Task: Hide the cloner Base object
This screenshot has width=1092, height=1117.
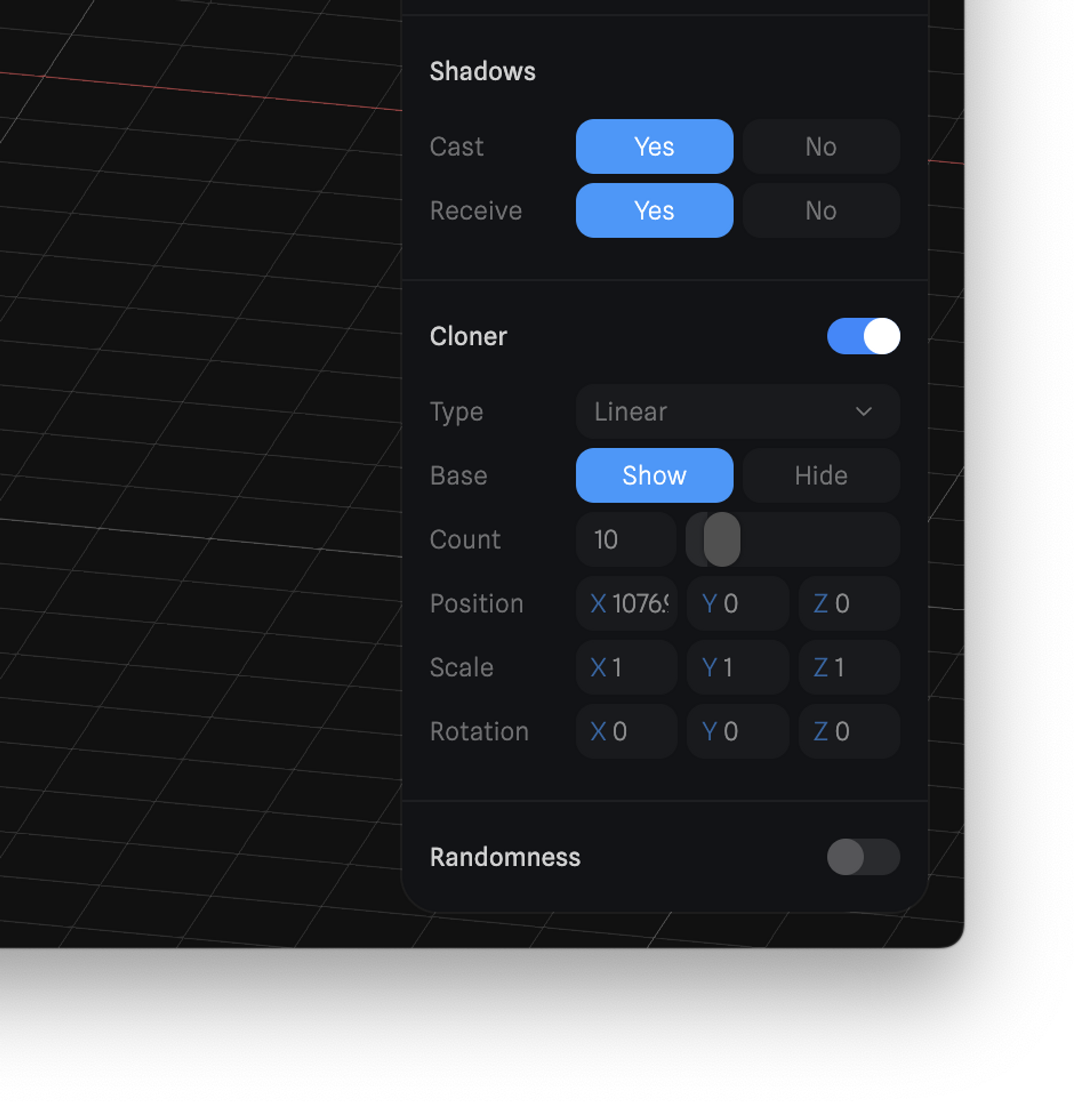Action: coord(820,476)
